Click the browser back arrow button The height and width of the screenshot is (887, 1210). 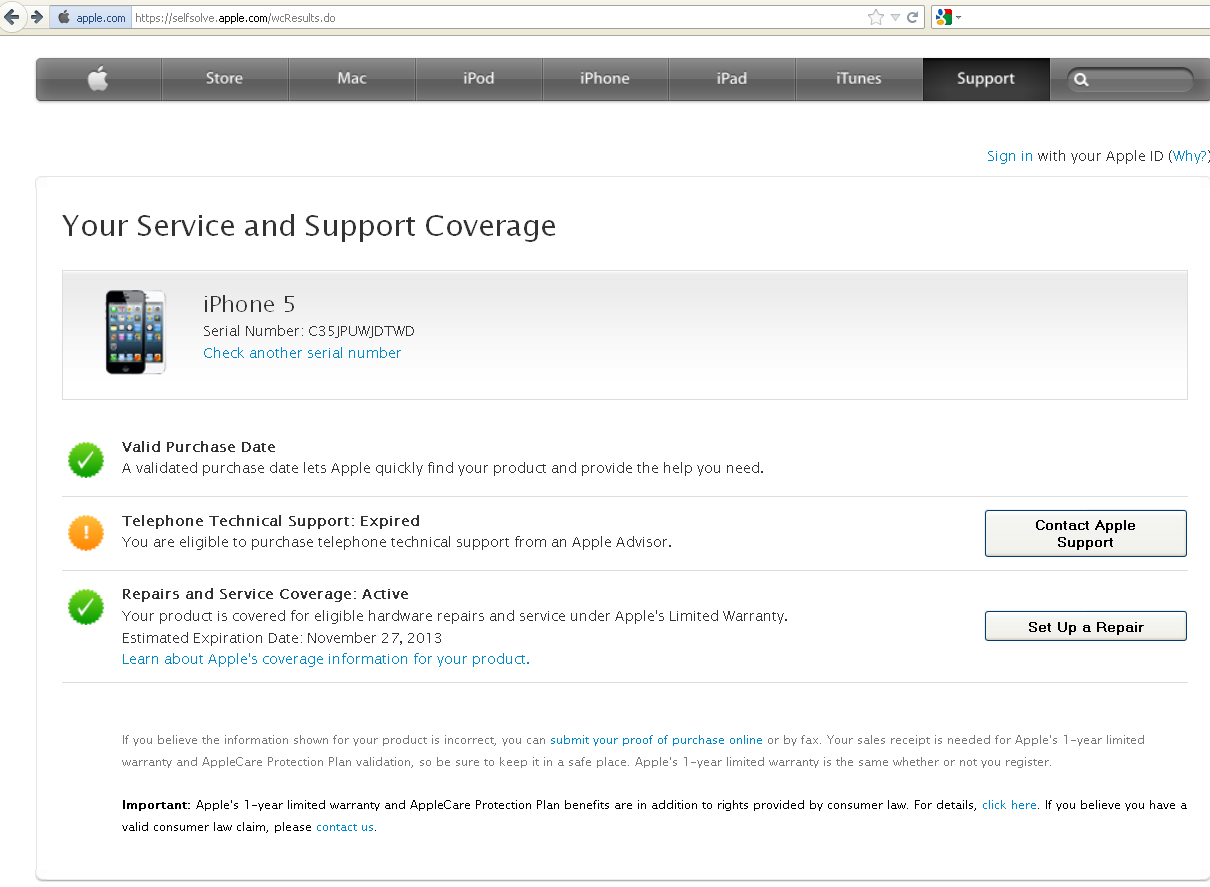(12, 17)
